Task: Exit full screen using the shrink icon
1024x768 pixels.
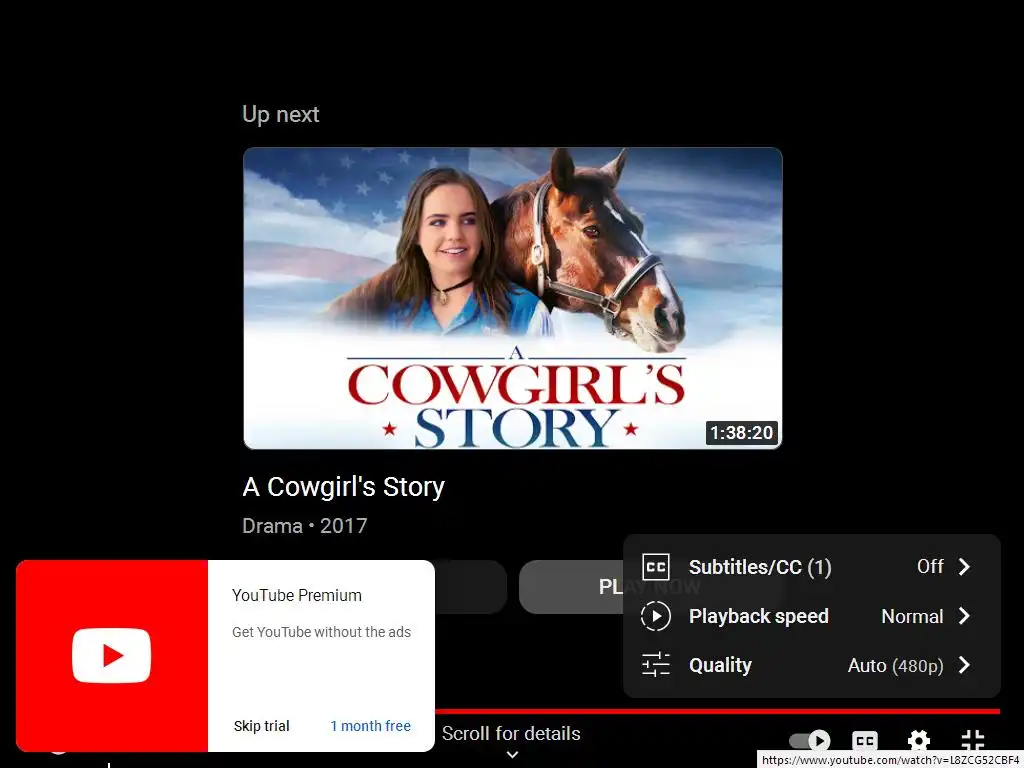Action: click(x=973, y=741)
